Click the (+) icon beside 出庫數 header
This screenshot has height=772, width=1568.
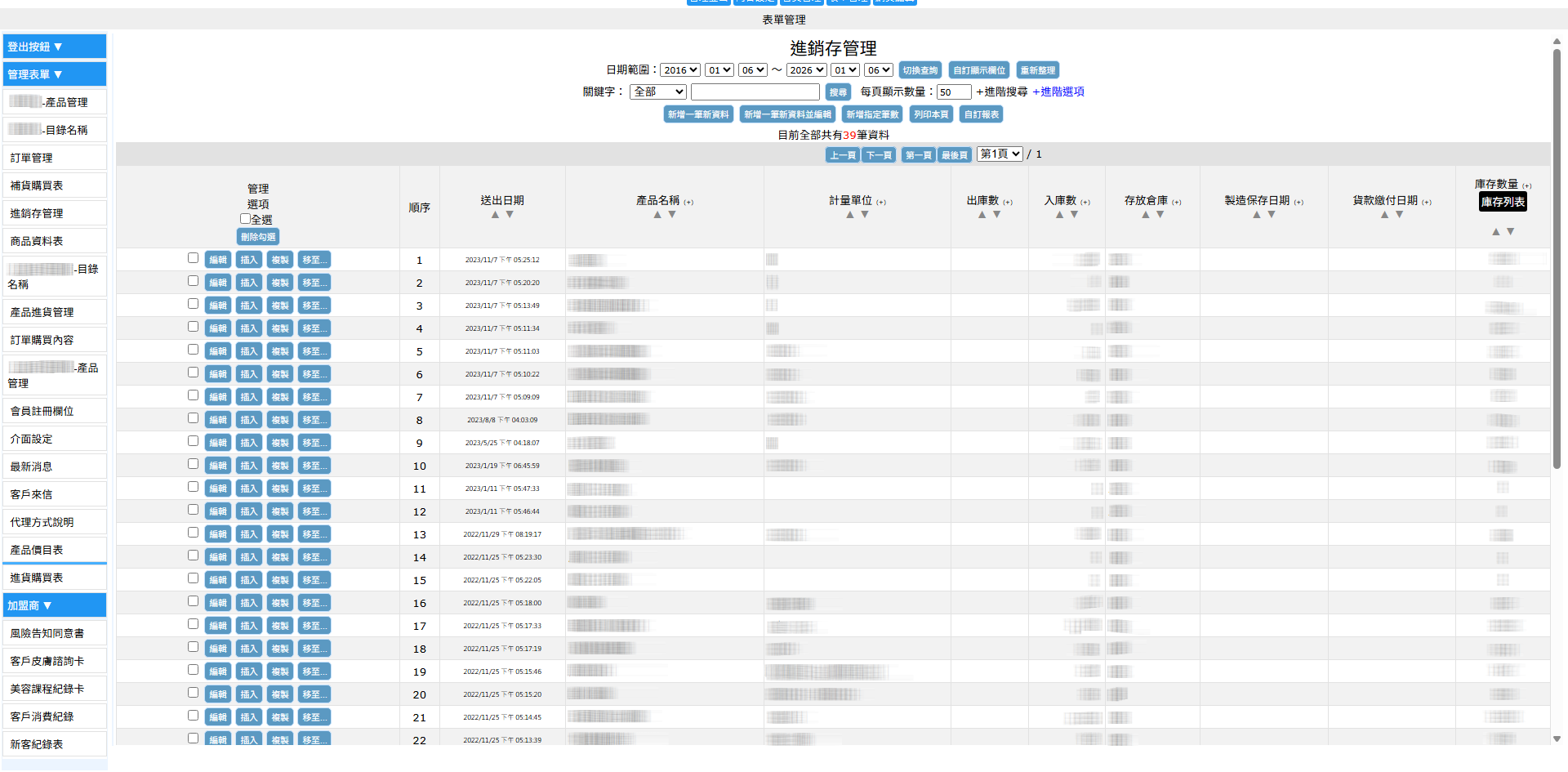pos(1008,202)
